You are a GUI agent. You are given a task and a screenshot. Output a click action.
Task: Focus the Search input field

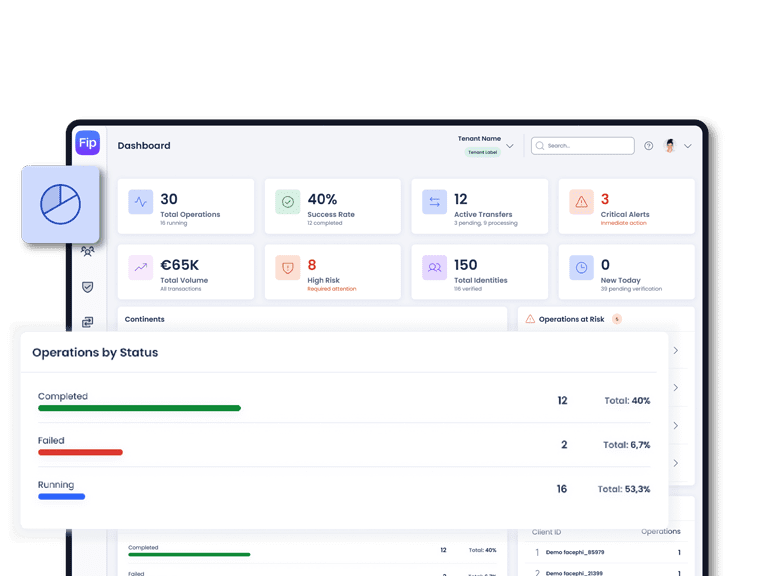click(x=583, y=146)
